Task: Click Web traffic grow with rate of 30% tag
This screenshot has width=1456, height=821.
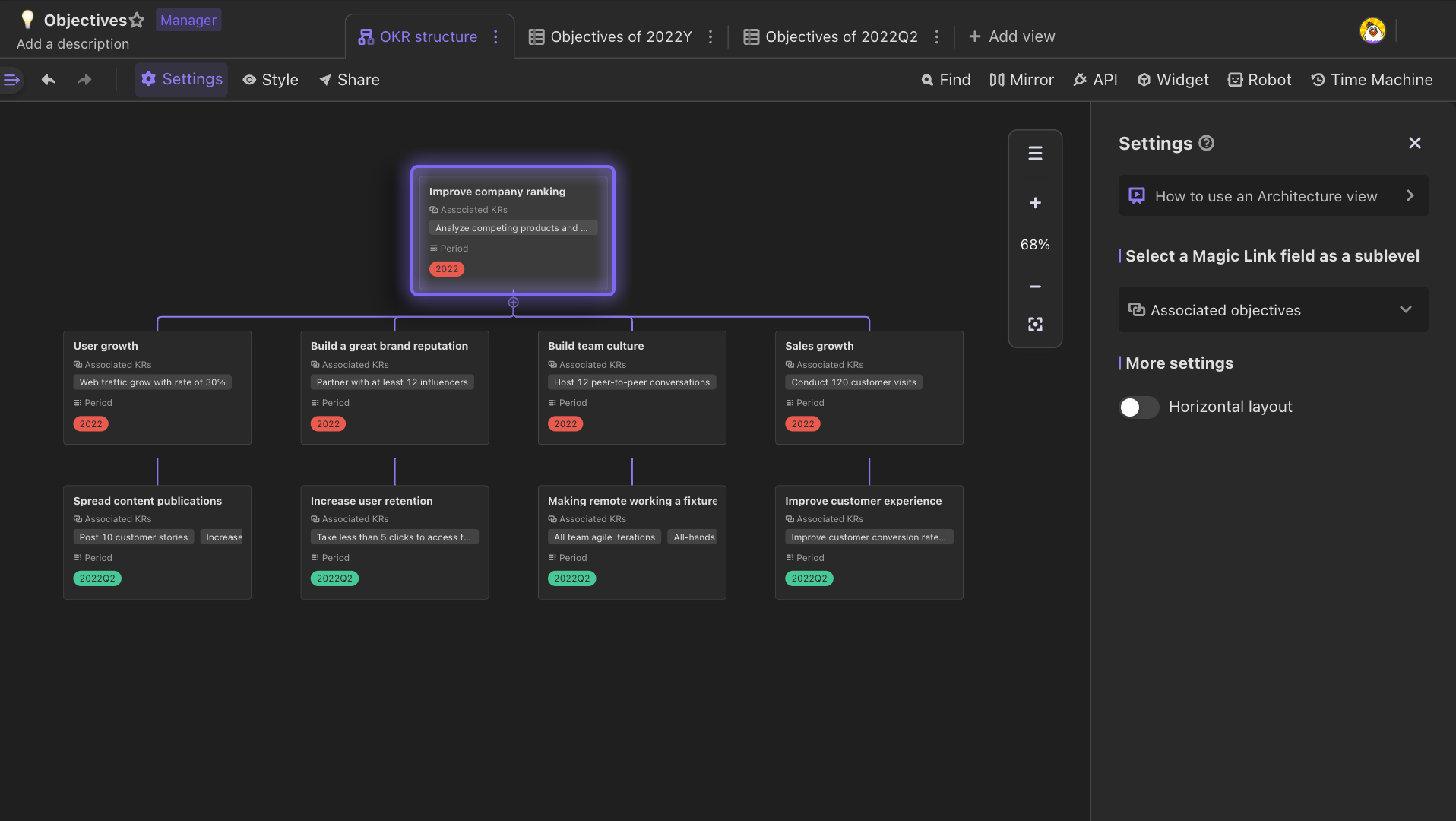Action: [x=152, y=382]
